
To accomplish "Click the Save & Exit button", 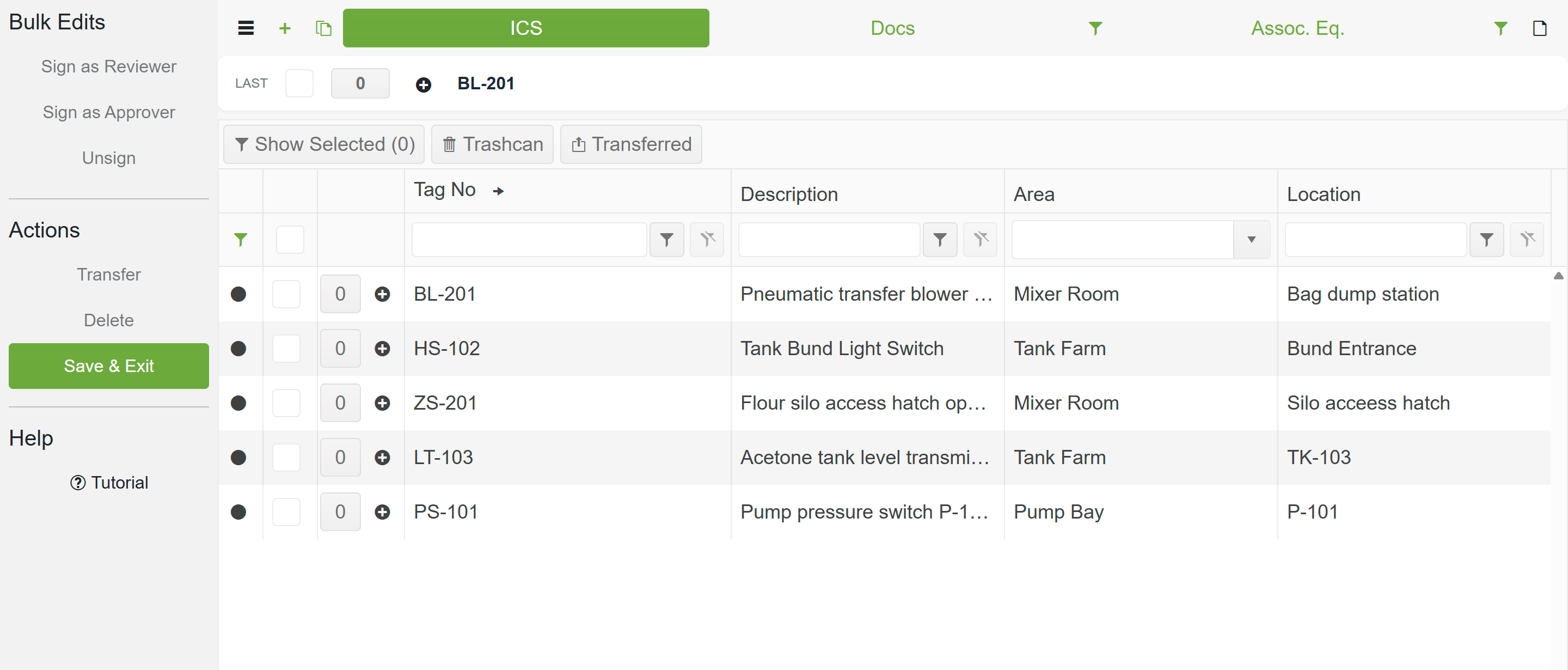I will tap(109, 366).
